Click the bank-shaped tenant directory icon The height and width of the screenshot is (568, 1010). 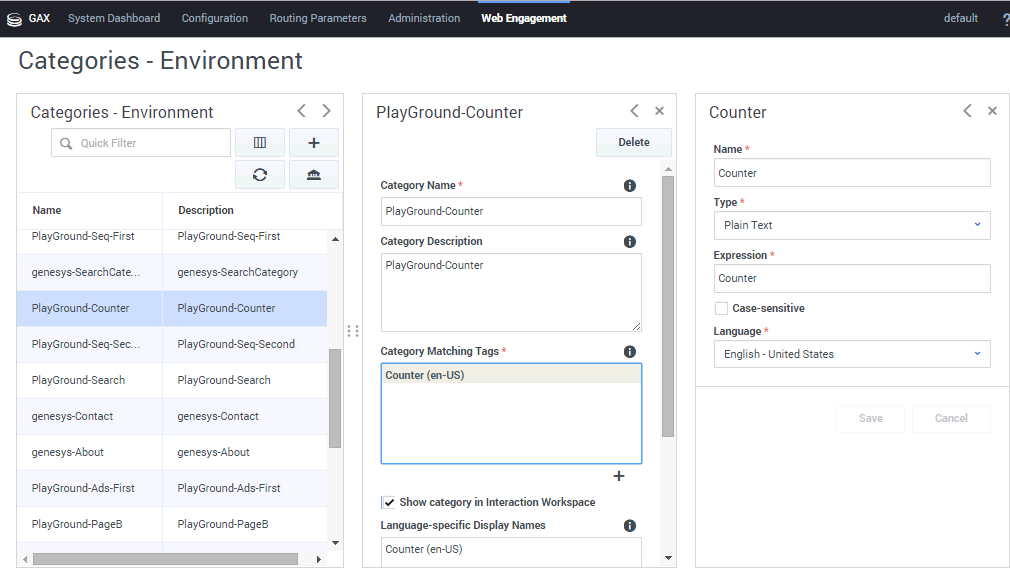(314, 175)
